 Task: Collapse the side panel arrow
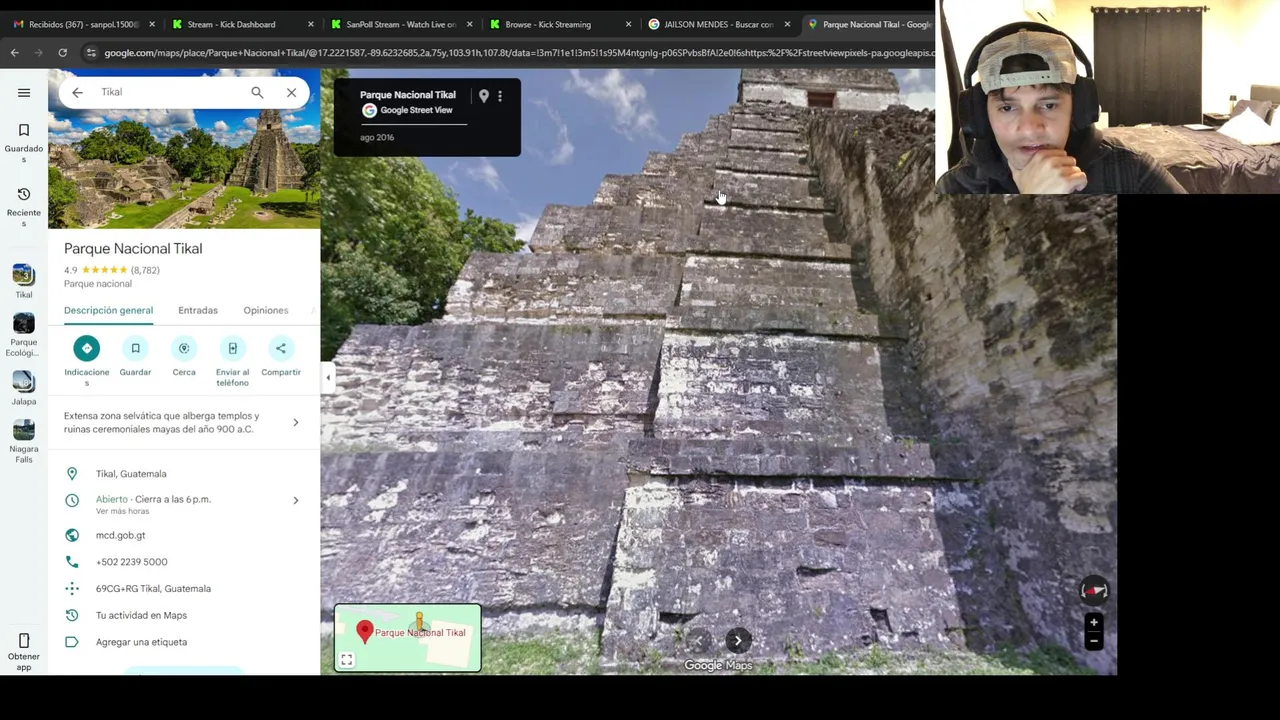pyautogui.click(x=328, y=377)
